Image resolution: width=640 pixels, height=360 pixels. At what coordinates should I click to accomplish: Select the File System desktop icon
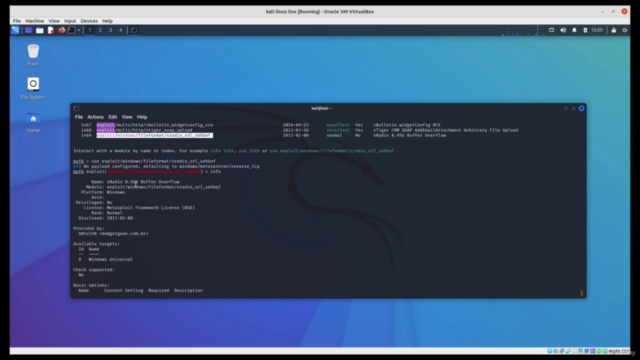coord(33,88)
